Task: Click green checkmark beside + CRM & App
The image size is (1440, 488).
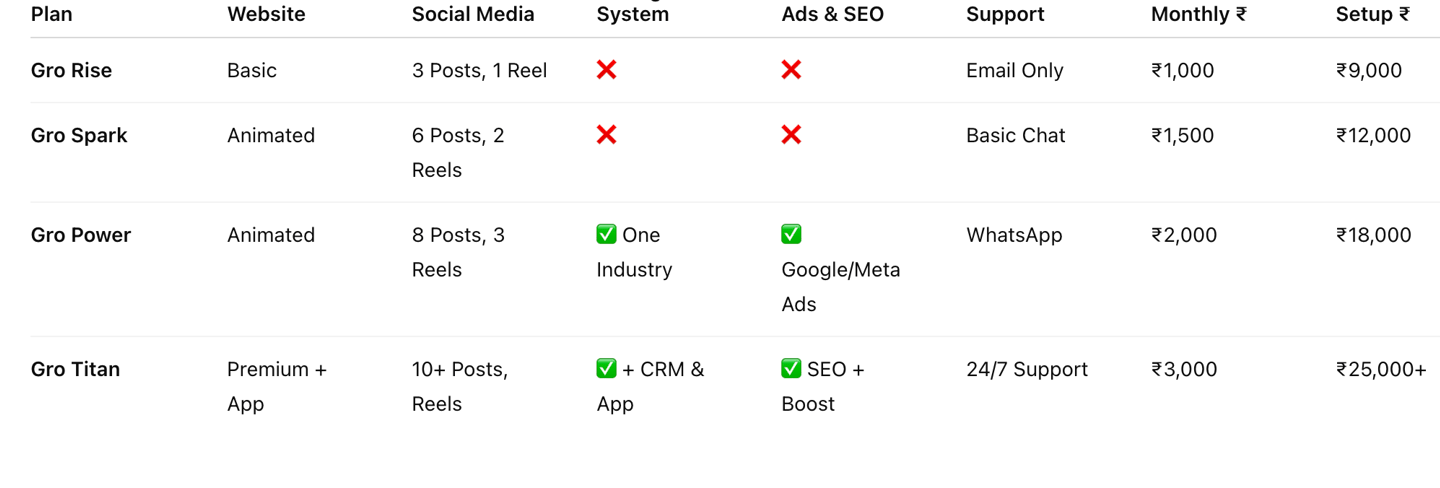Action: (606, 368)
